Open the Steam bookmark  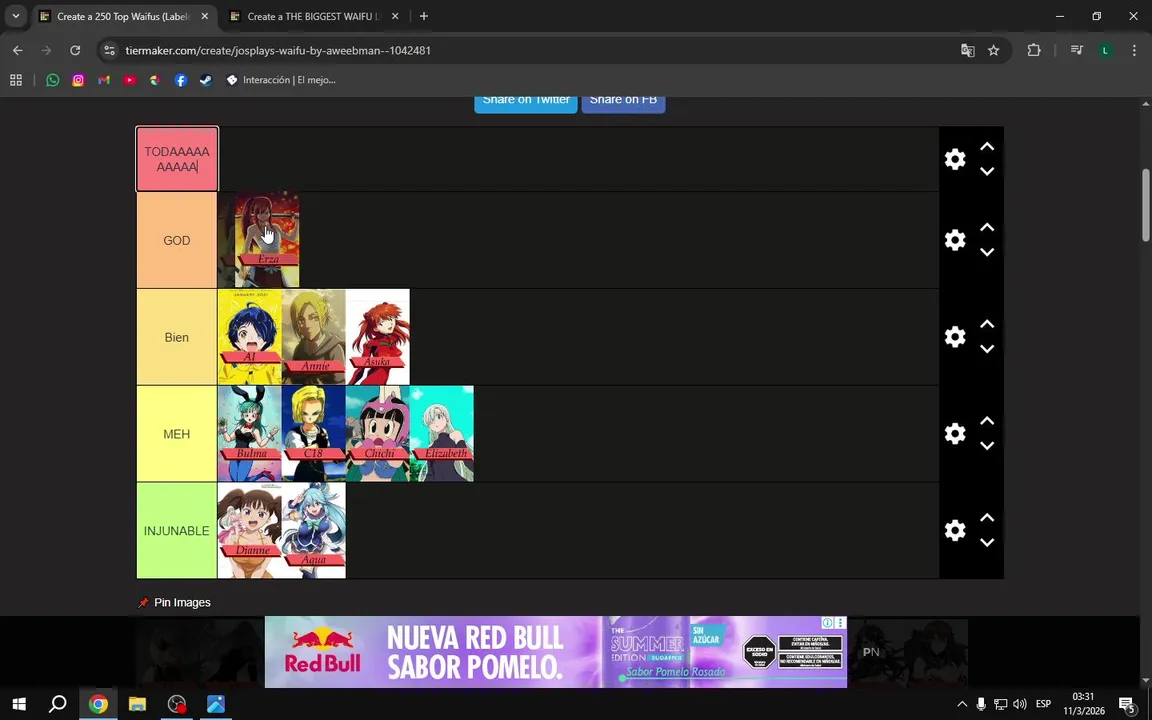pos(206,80)
